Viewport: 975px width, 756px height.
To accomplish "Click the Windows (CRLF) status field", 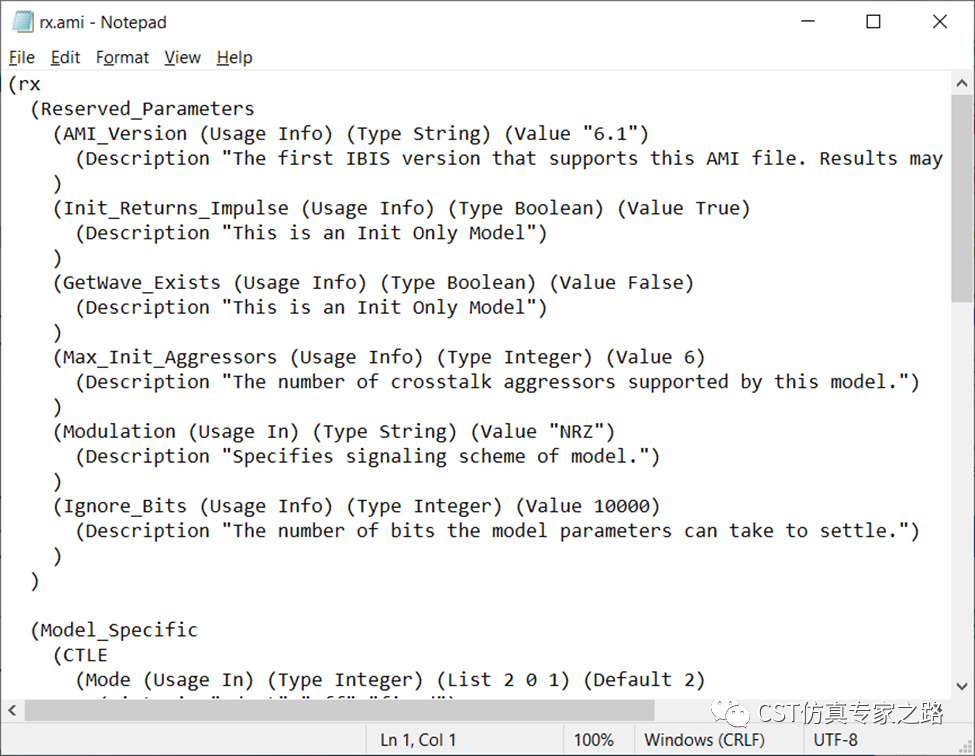I will click(x=705, y=740).
